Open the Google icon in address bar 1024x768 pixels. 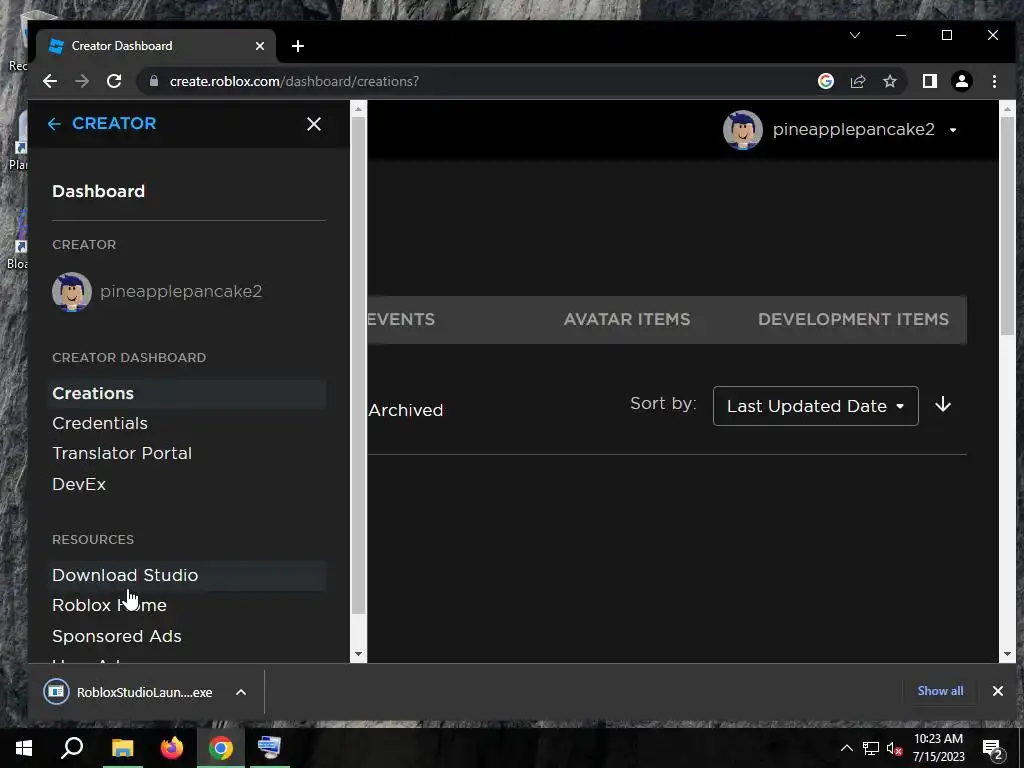(825, 81)
